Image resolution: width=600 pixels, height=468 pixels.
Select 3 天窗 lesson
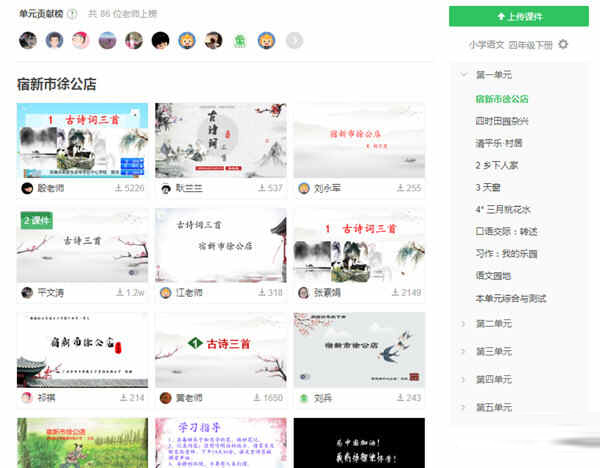[x=488, y=188]
